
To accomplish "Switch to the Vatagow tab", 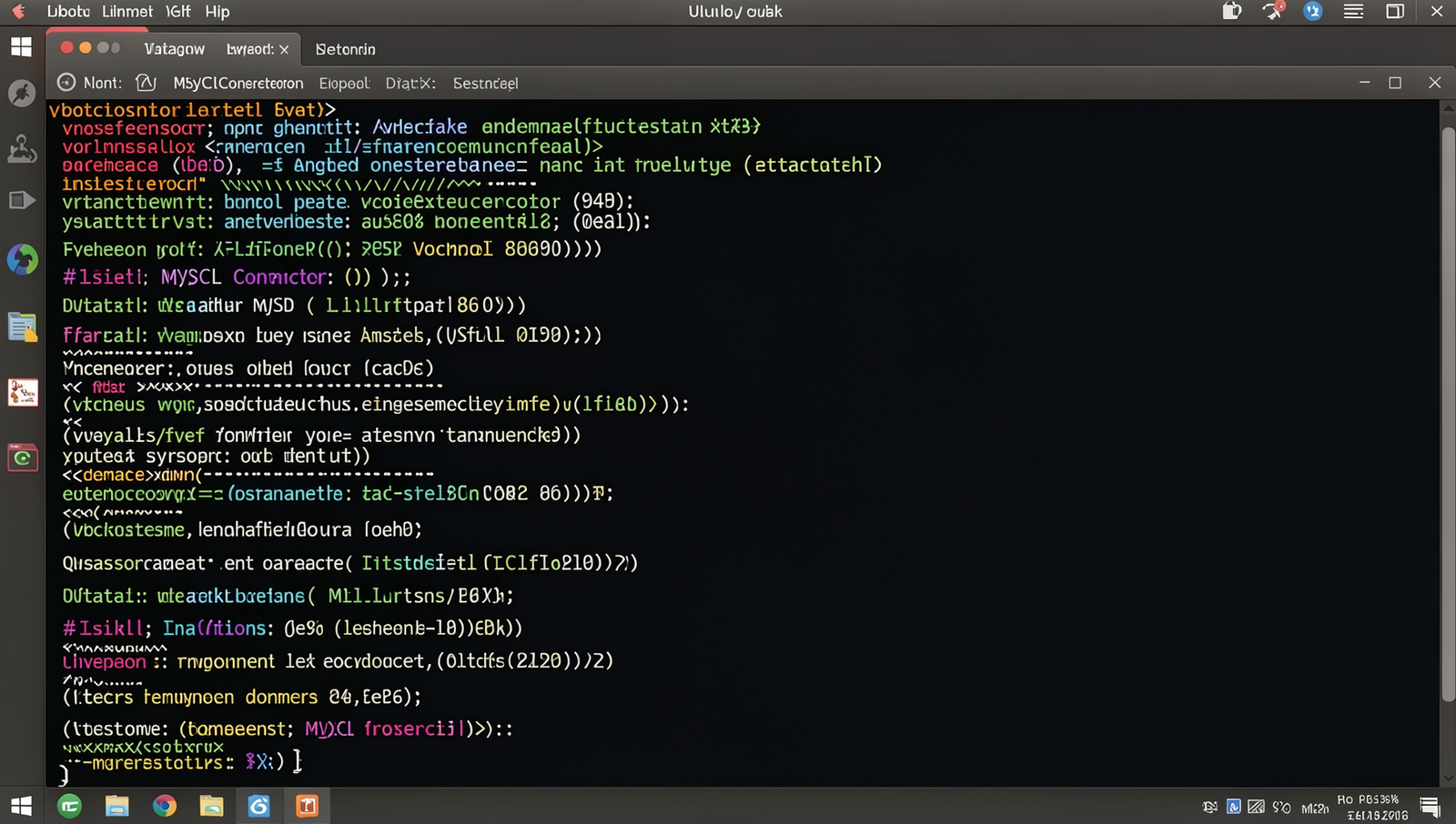I will [175, 49].
